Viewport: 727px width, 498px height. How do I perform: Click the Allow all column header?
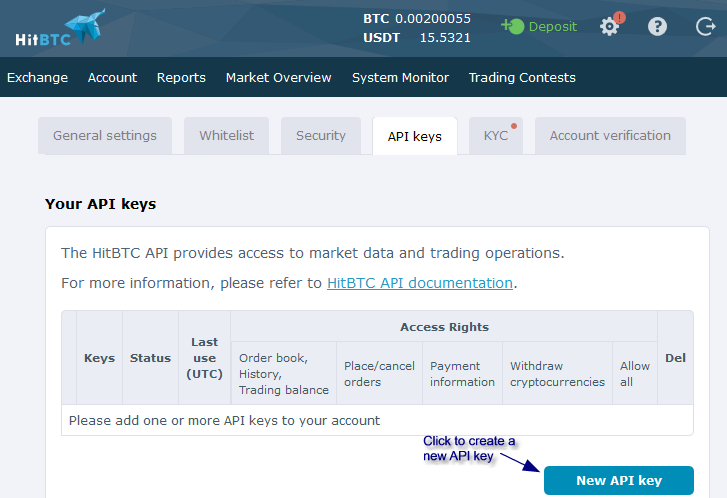[x=635, y=374]
